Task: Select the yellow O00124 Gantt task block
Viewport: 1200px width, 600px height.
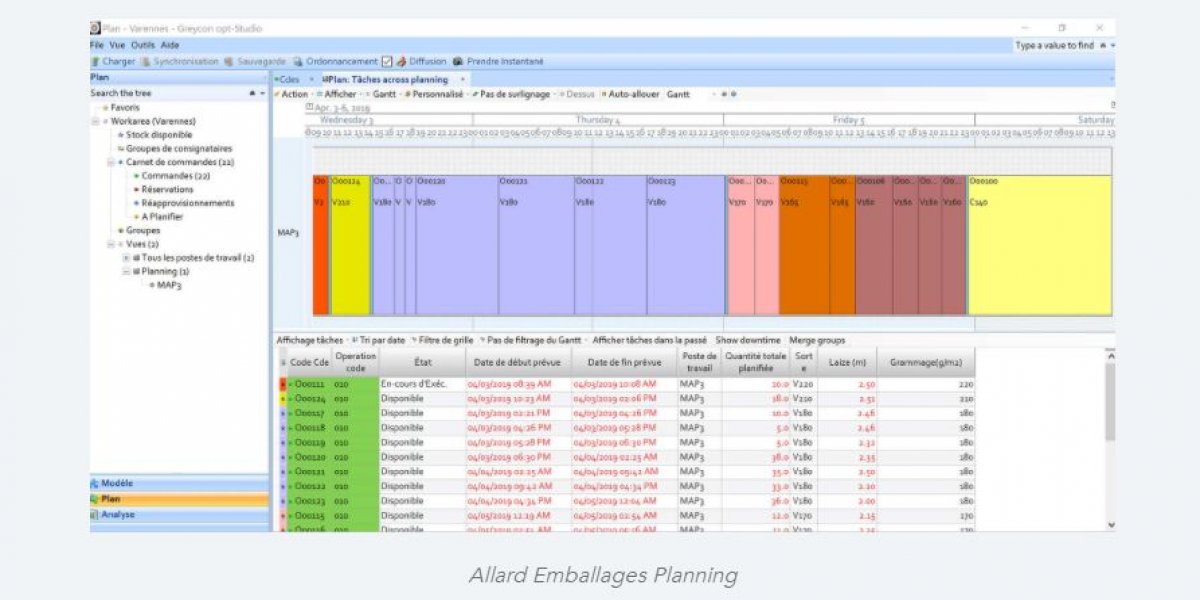Action: click(350, 245)
